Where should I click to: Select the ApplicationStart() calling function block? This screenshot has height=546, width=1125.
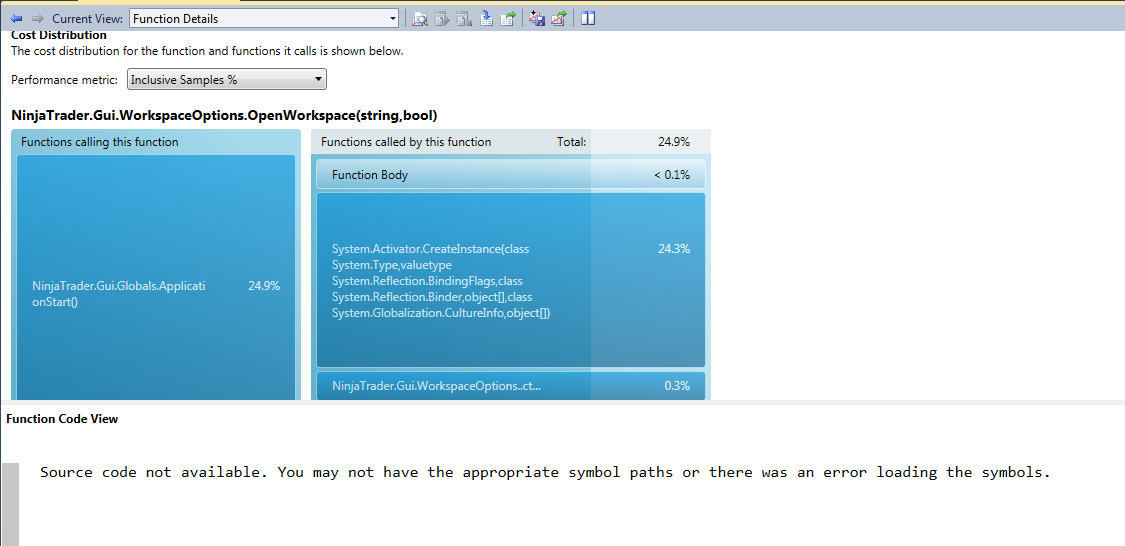156,278
